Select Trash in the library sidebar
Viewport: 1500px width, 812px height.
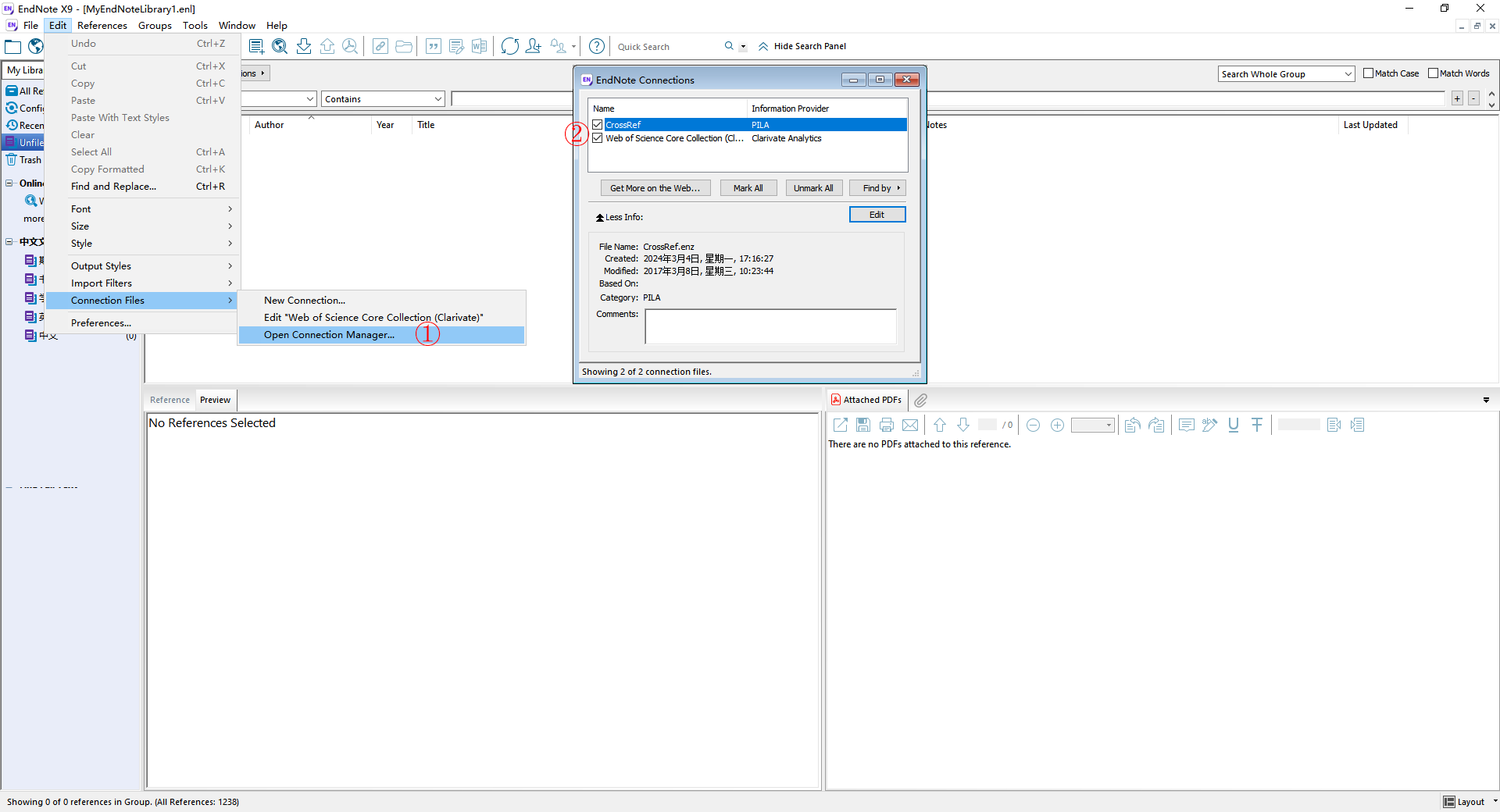(25, 160)
